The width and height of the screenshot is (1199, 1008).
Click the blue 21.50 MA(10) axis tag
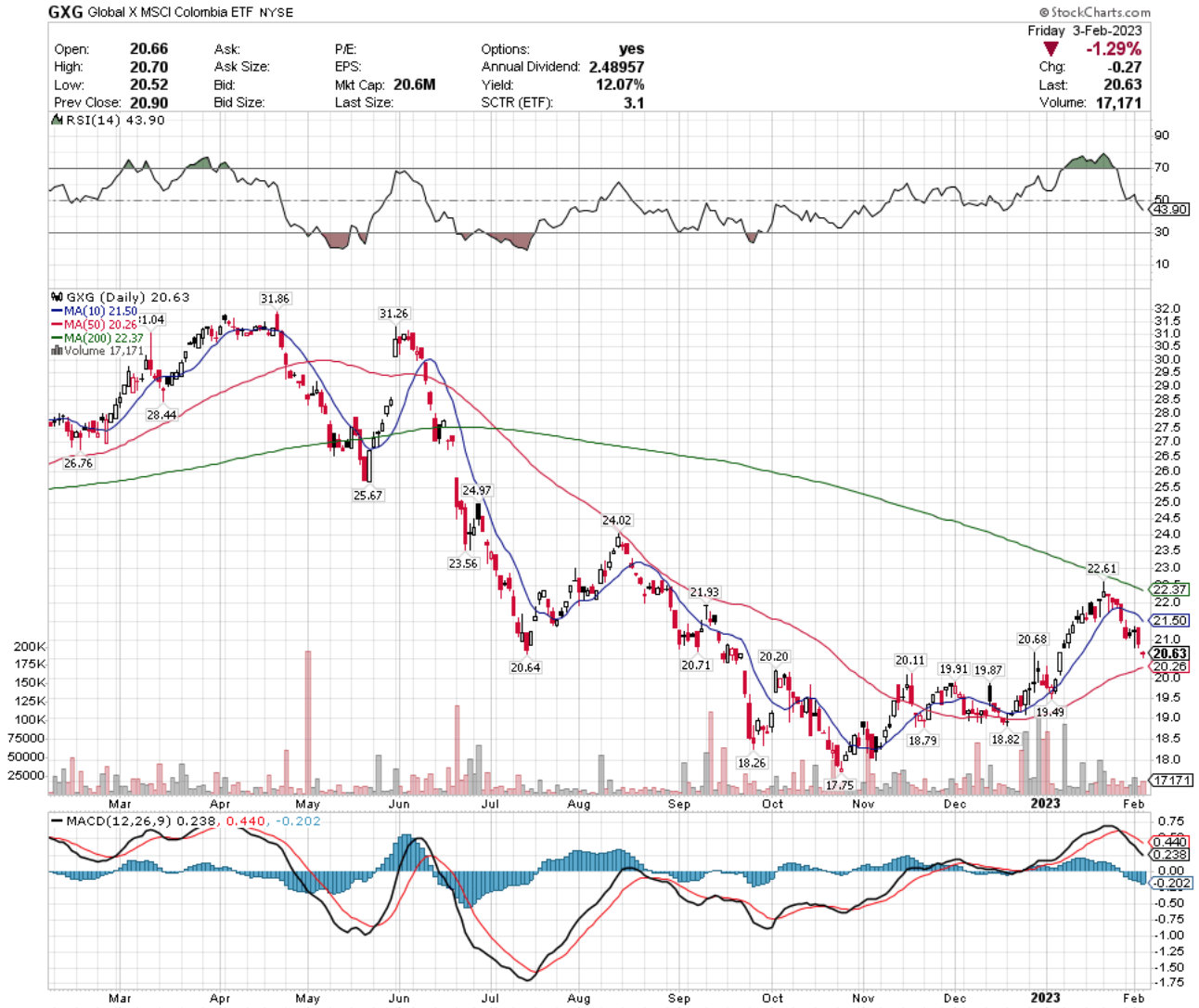pyautogui.click(x=1169, y=620)
